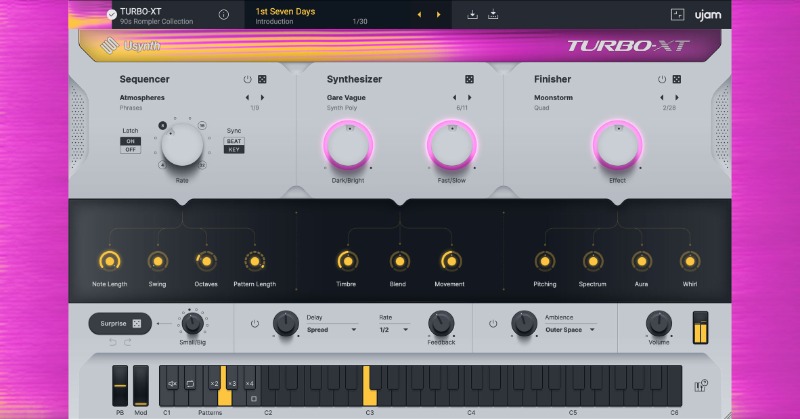This screenshot has width=800, height=419.
Task: Open the Ambience Outer Space dropdown
Action: 570,330
